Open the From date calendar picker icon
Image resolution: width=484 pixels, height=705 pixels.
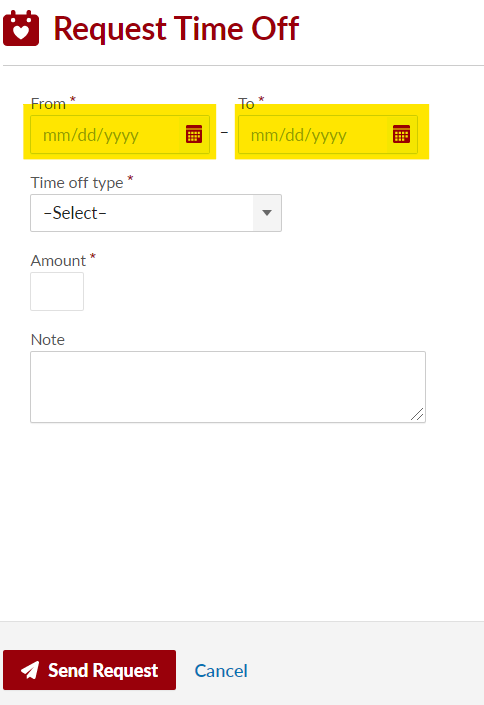(194, 134)
